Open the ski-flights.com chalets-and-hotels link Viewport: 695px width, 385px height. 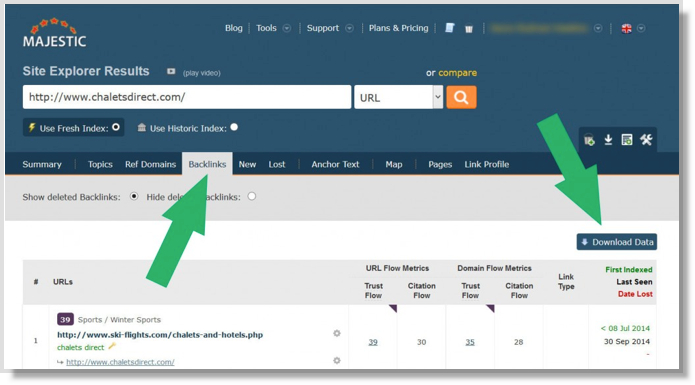tap(160, 335)
